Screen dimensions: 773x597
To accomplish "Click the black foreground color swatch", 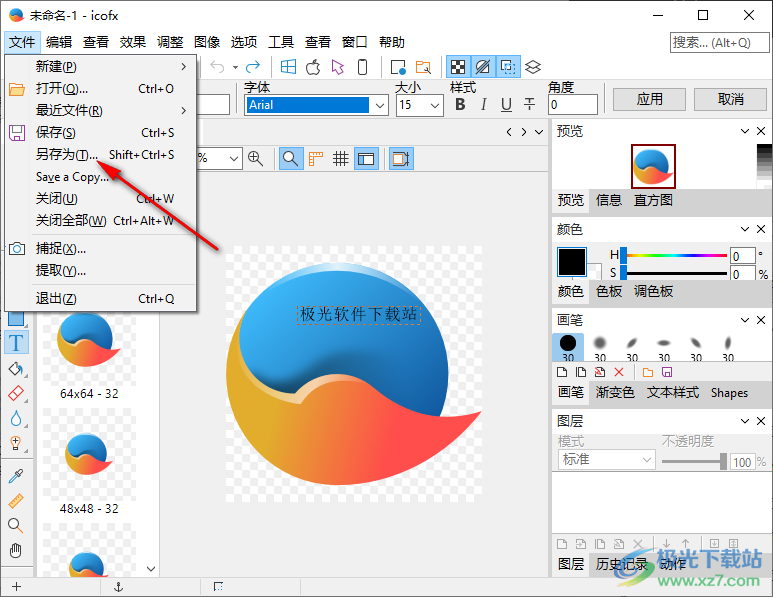I will point(571,262).
